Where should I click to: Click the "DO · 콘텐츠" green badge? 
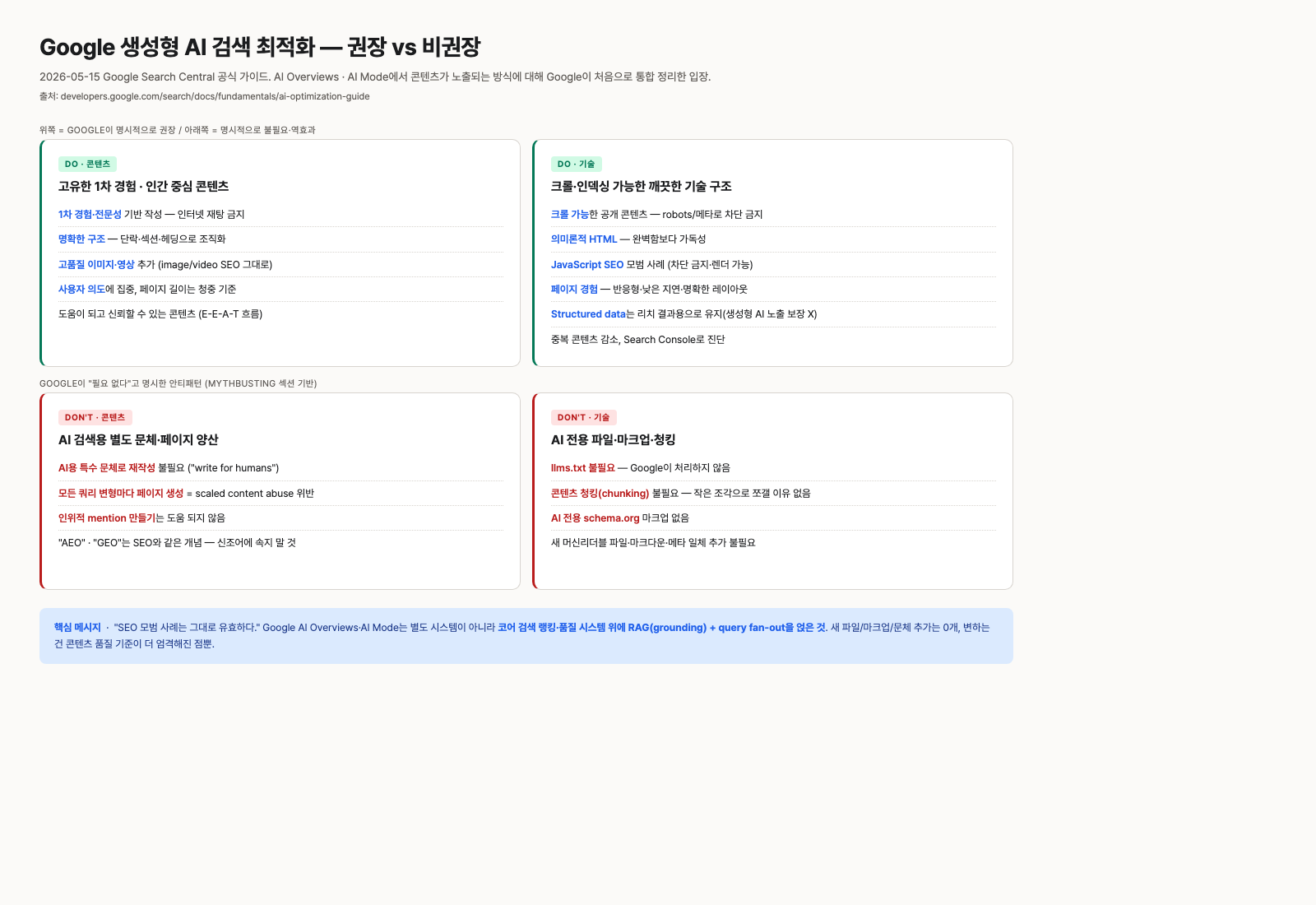(x=87, y=164)
